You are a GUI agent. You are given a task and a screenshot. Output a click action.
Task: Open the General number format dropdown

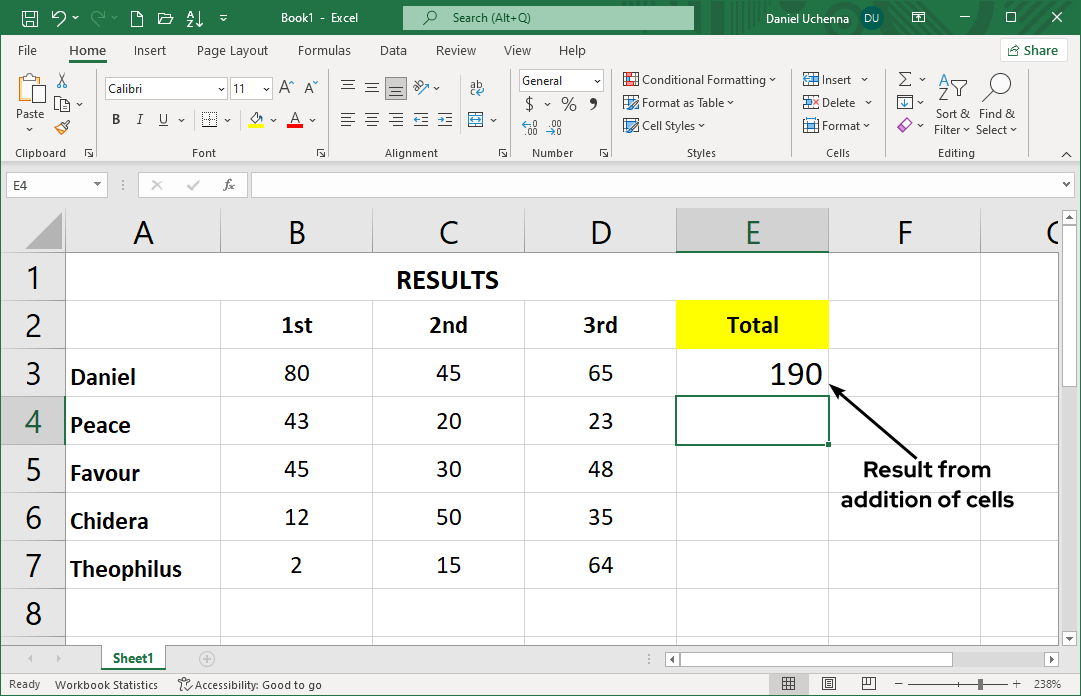tap(560, 80)
